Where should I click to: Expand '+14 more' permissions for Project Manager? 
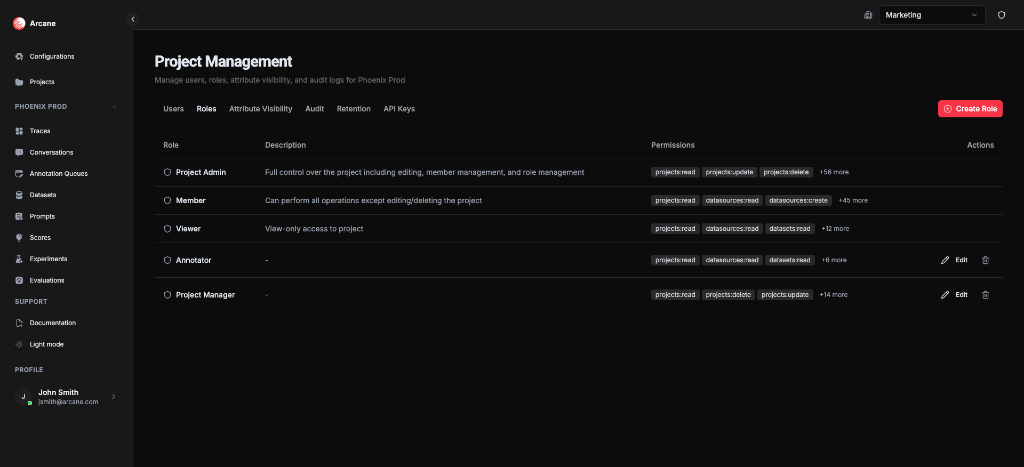pyautogui.click(x=833, y=295)
